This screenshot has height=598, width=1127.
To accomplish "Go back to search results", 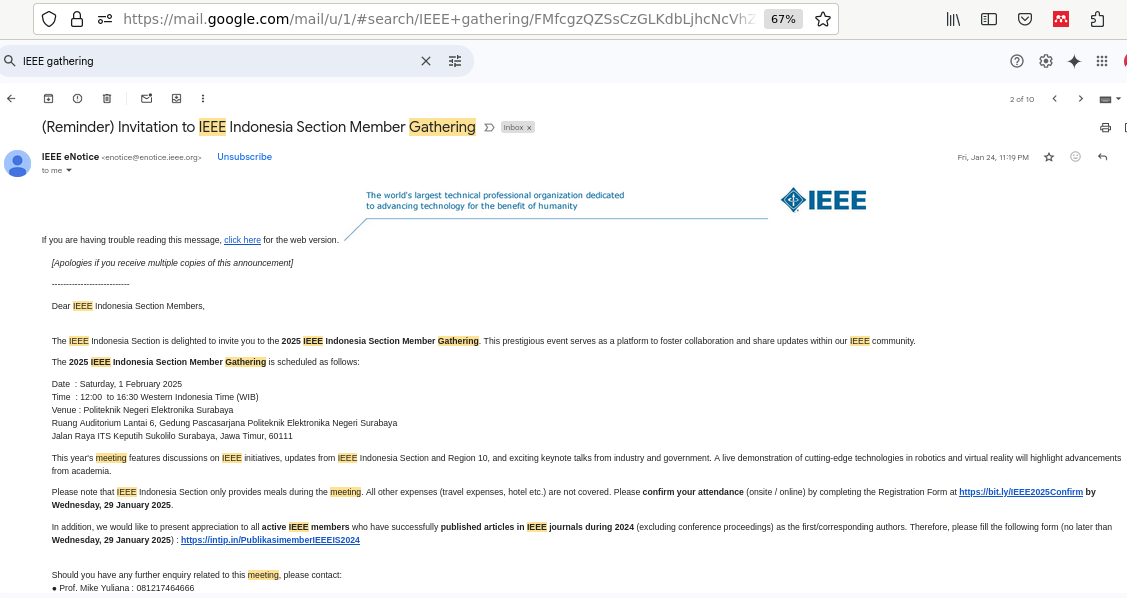I will (x=11, y=98).
